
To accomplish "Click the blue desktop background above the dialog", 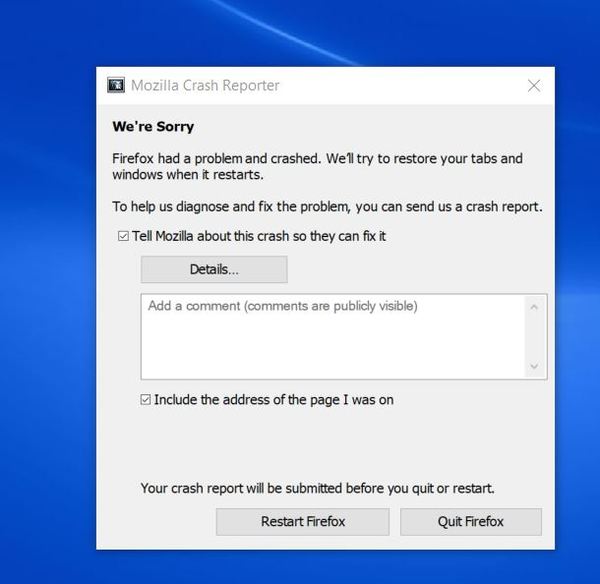I will point(300,30).
